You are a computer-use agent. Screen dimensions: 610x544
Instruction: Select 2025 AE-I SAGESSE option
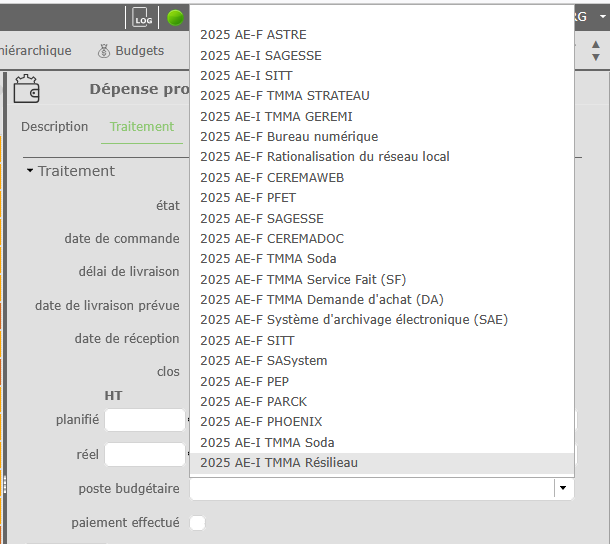tap(382, 55)
